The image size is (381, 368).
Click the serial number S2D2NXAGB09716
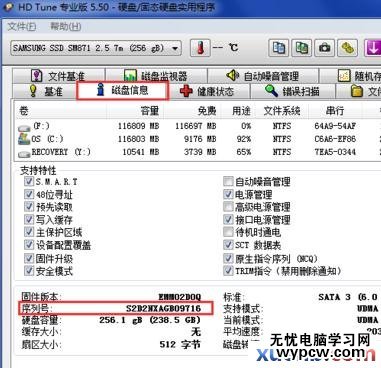(164, 308)
